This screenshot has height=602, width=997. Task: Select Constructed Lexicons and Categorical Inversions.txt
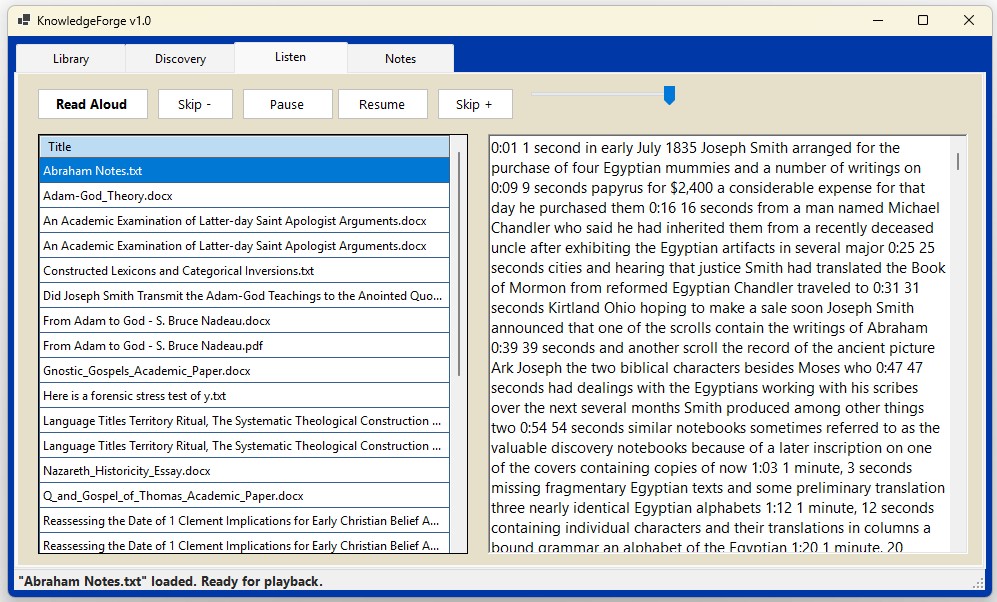[244, 271]
